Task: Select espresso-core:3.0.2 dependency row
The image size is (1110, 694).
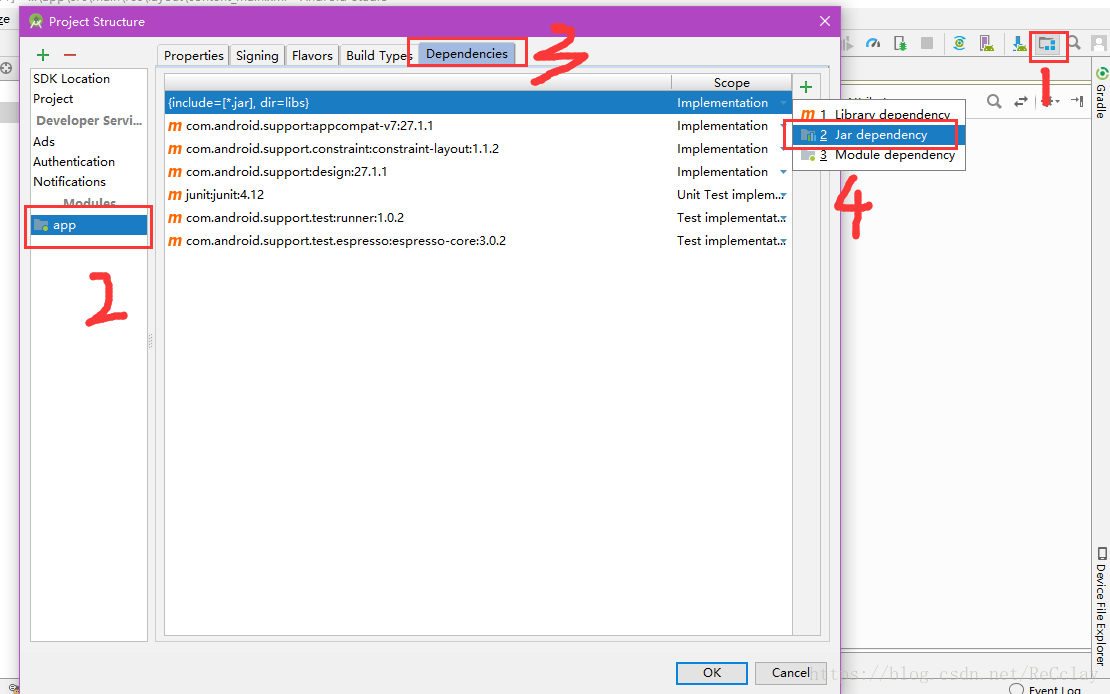Action: [478, 241]
